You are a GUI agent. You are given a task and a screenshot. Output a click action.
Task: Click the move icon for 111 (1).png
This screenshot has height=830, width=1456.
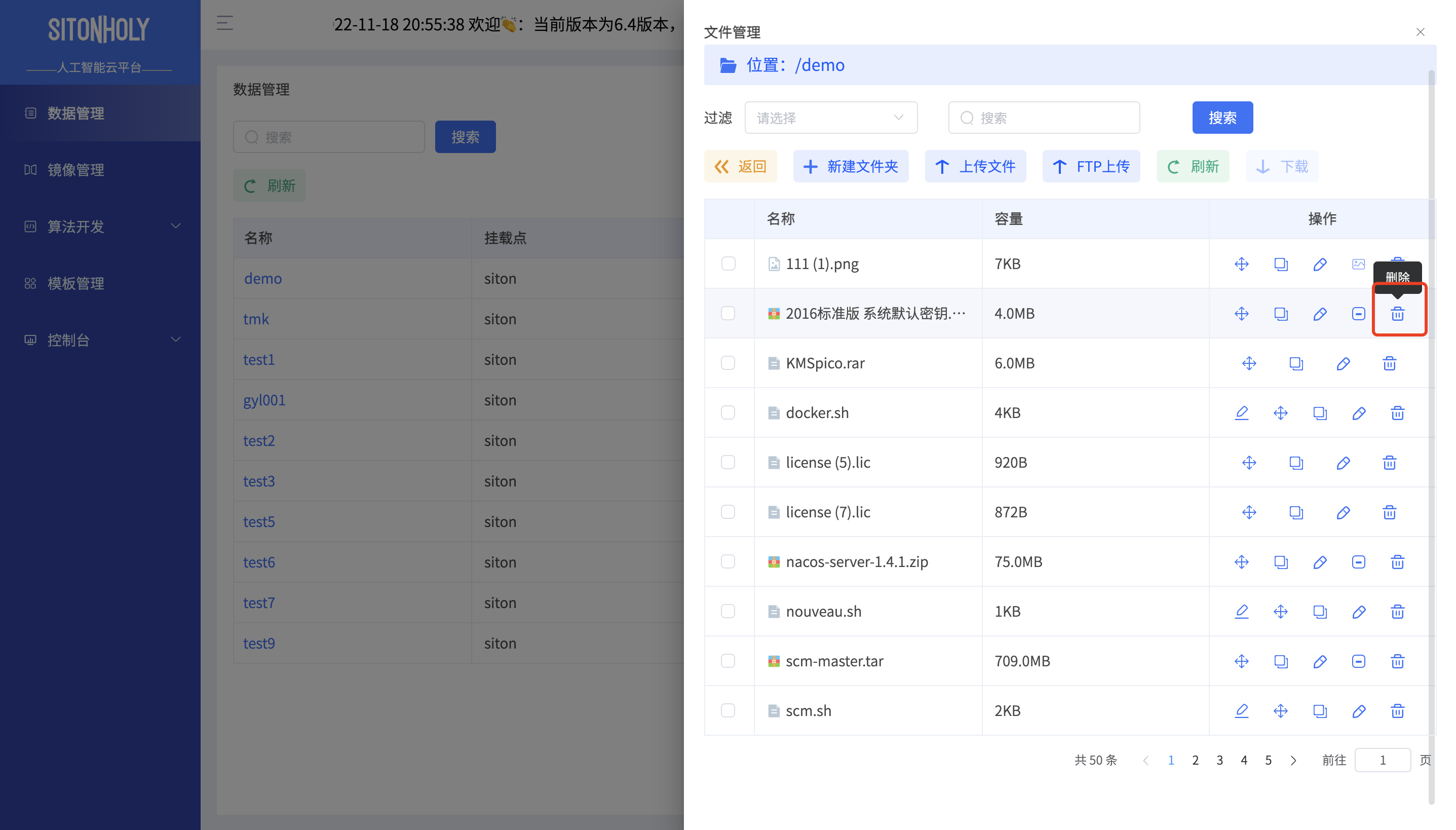click(1241, 264)
